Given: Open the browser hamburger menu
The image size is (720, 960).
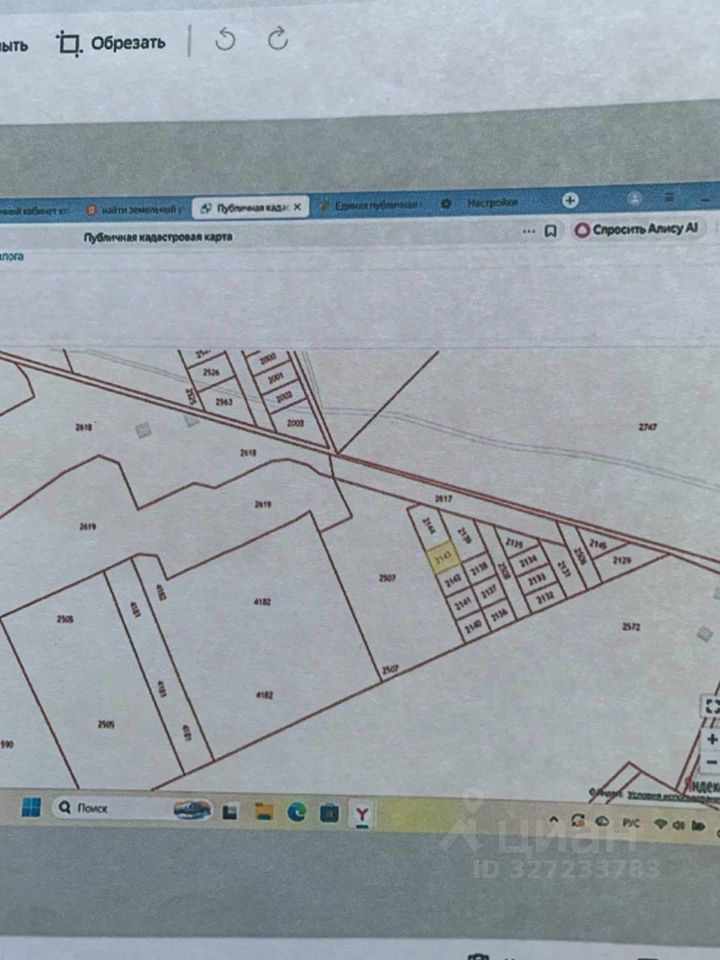Looking at the screenshot, I should pyautogui.click(x=670, y=197).
